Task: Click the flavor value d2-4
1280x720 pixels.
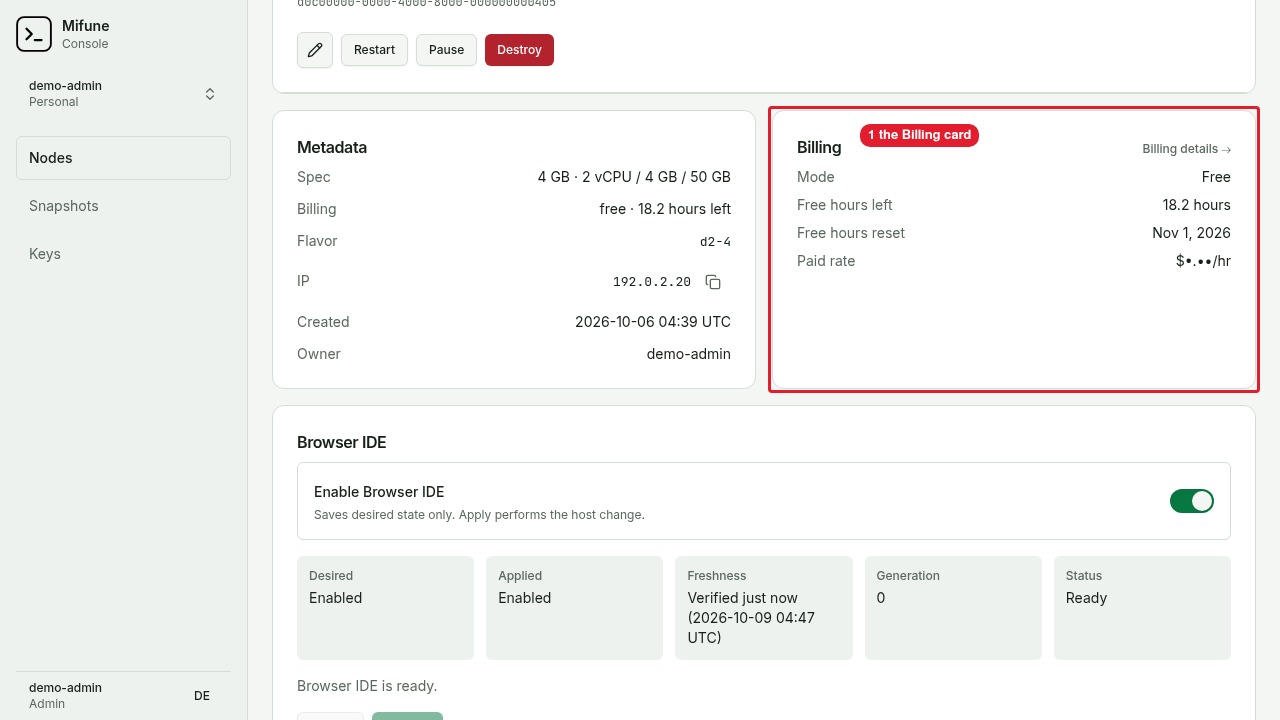Action: click(715, 242)
